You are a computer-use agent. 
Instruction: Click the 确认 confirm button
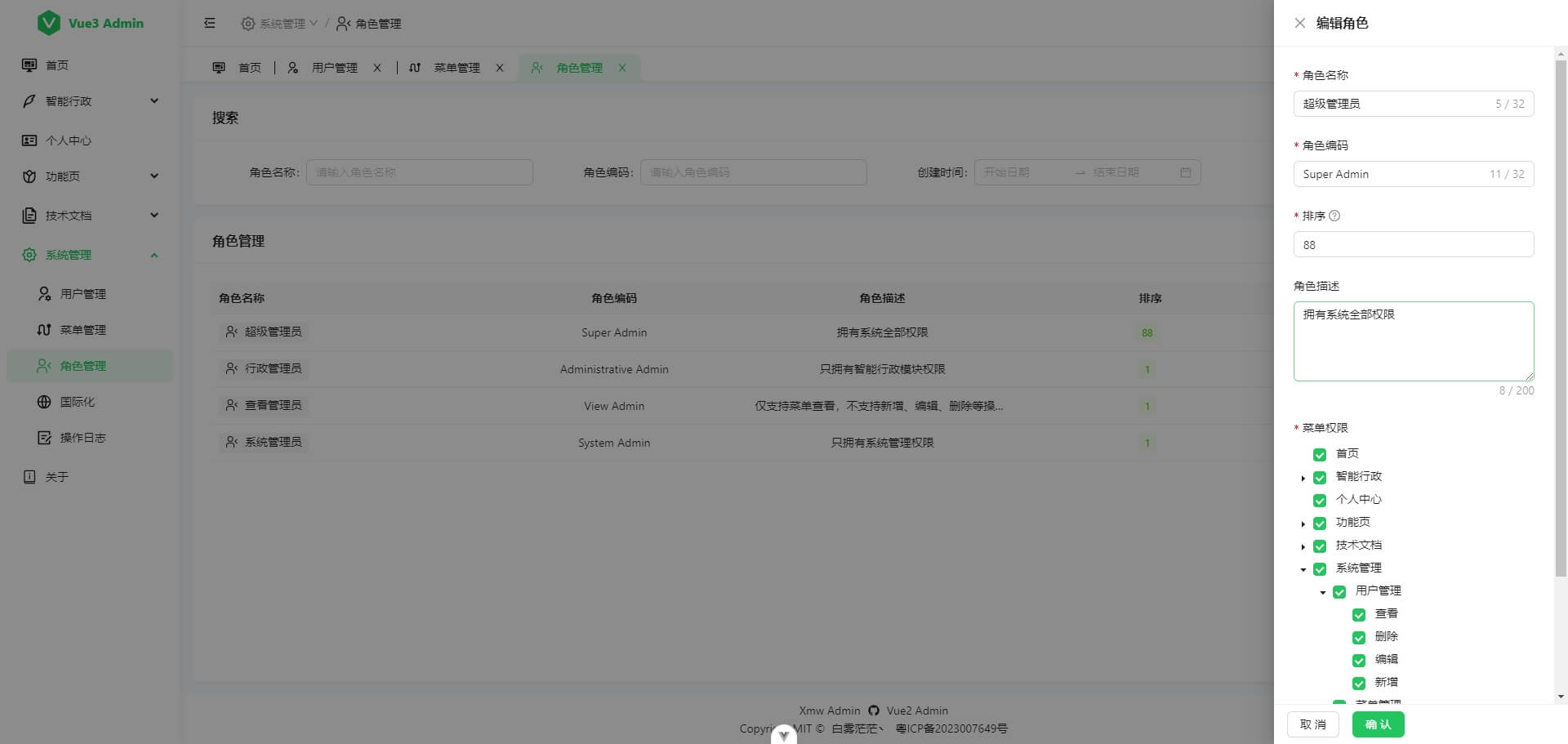click(x=1378, y=724)
